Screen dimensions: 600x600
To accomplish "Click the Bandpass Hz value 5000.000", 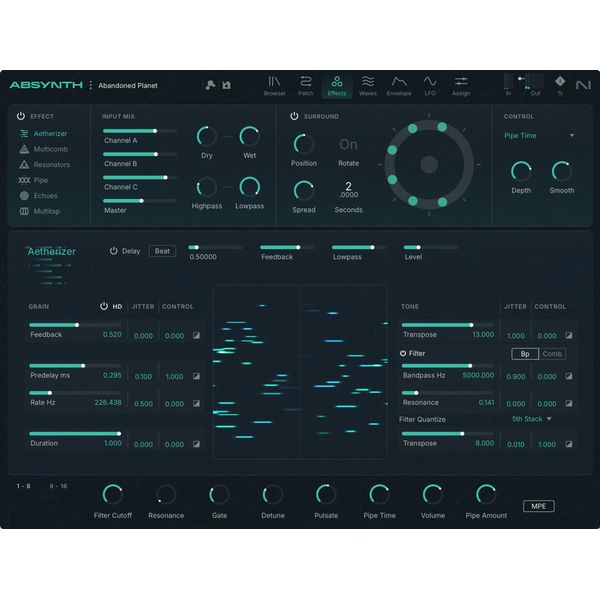I will pos(478,375).
